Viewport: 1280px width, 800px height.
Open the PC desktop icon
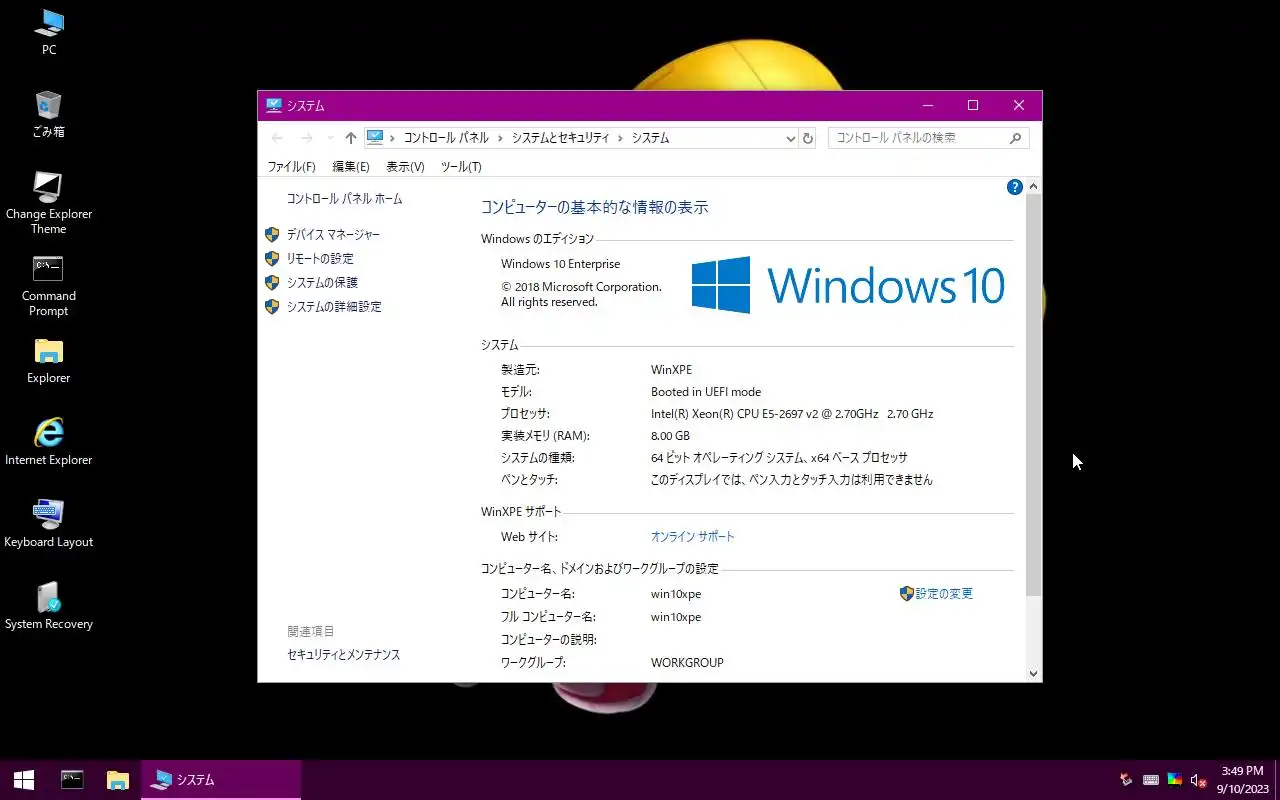[x=48, y=31]
